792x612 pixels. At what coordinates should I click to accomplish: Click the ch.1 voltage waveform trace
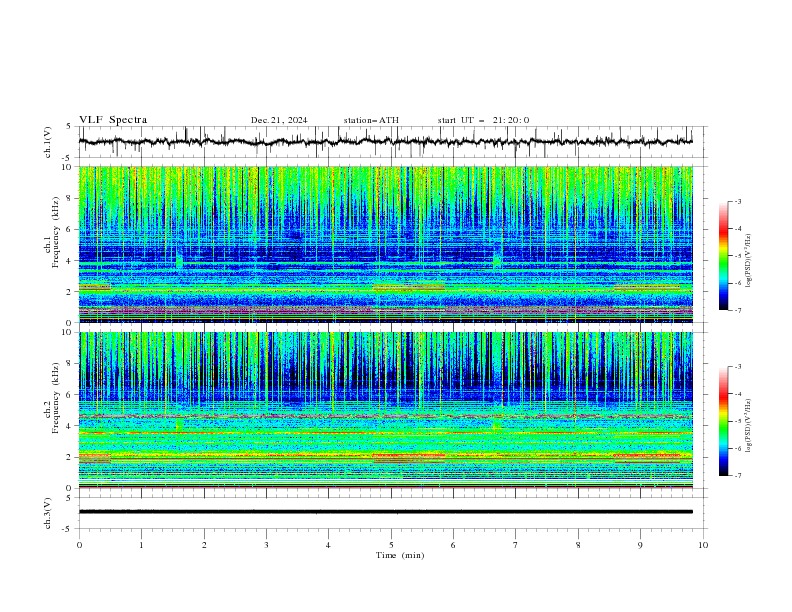pos(385,142)
